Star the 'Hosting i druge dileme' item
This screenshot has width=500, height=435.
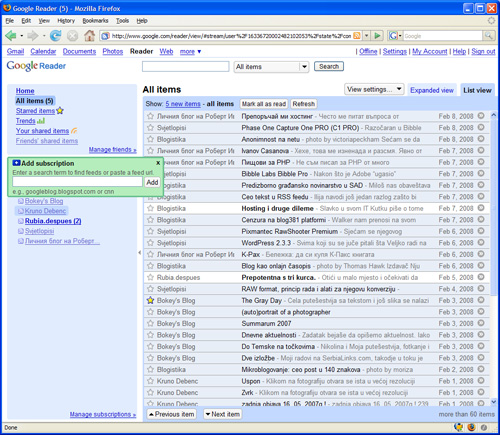tap(150, 208)
